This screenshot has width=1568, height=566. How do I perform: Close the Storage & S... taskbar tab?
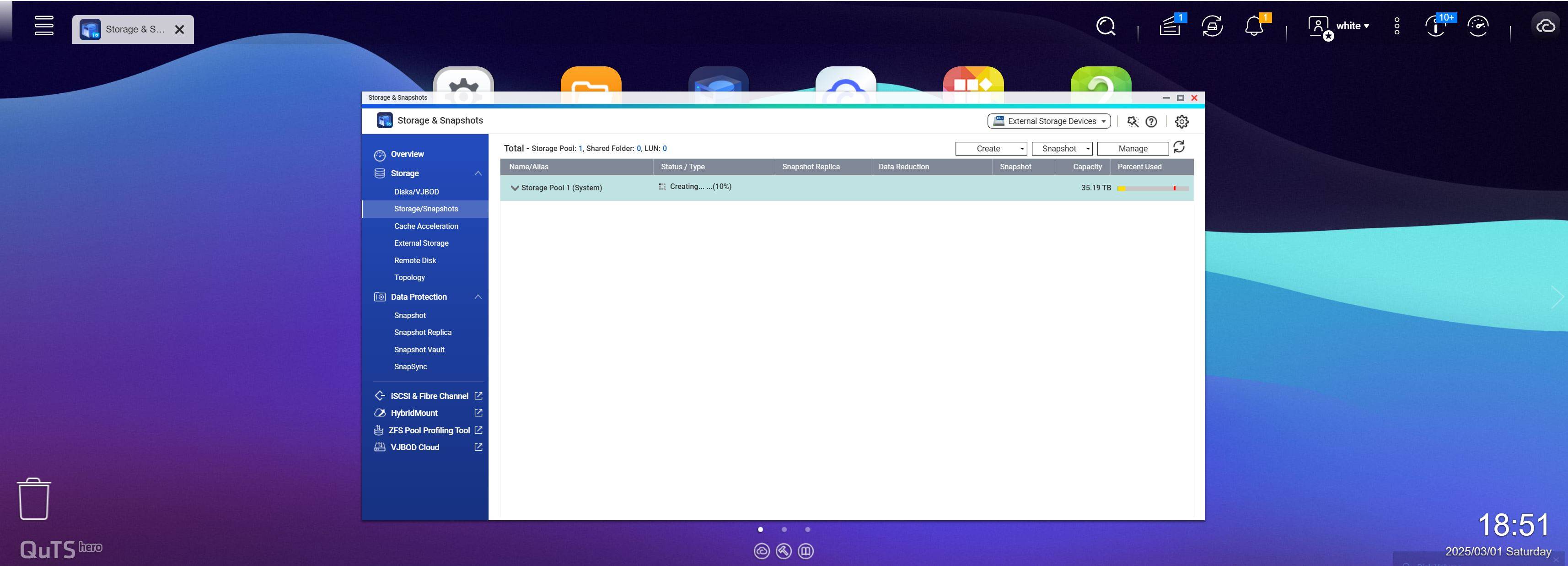(x=180, y=29)
